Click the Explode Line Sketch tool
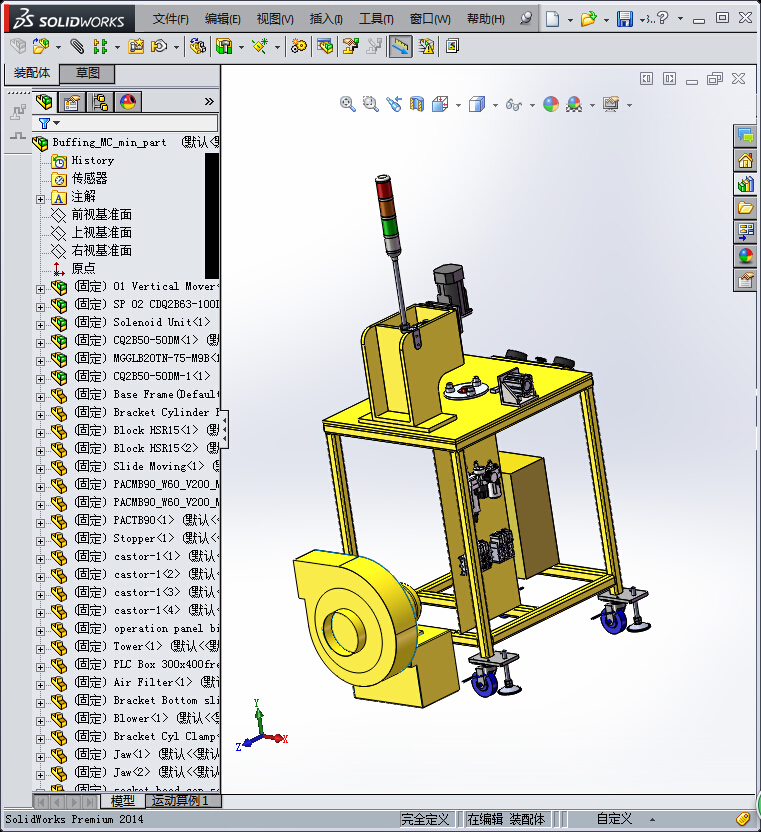The image size is (761, 832). click(374, 46)
